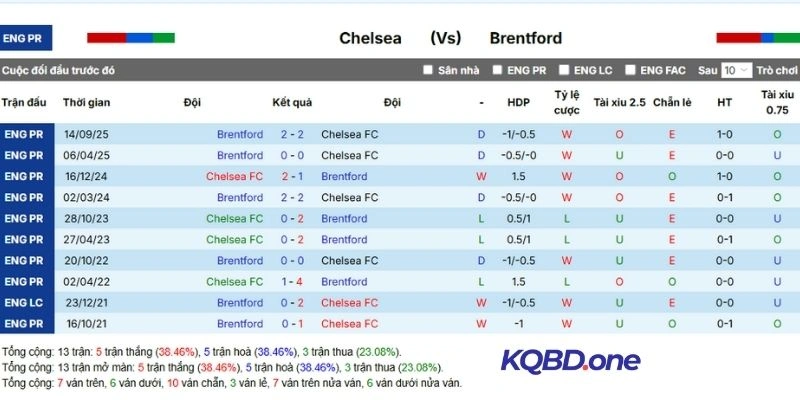
Task: Open Brentford link in the 14/09/25 row
Action: 240,134
